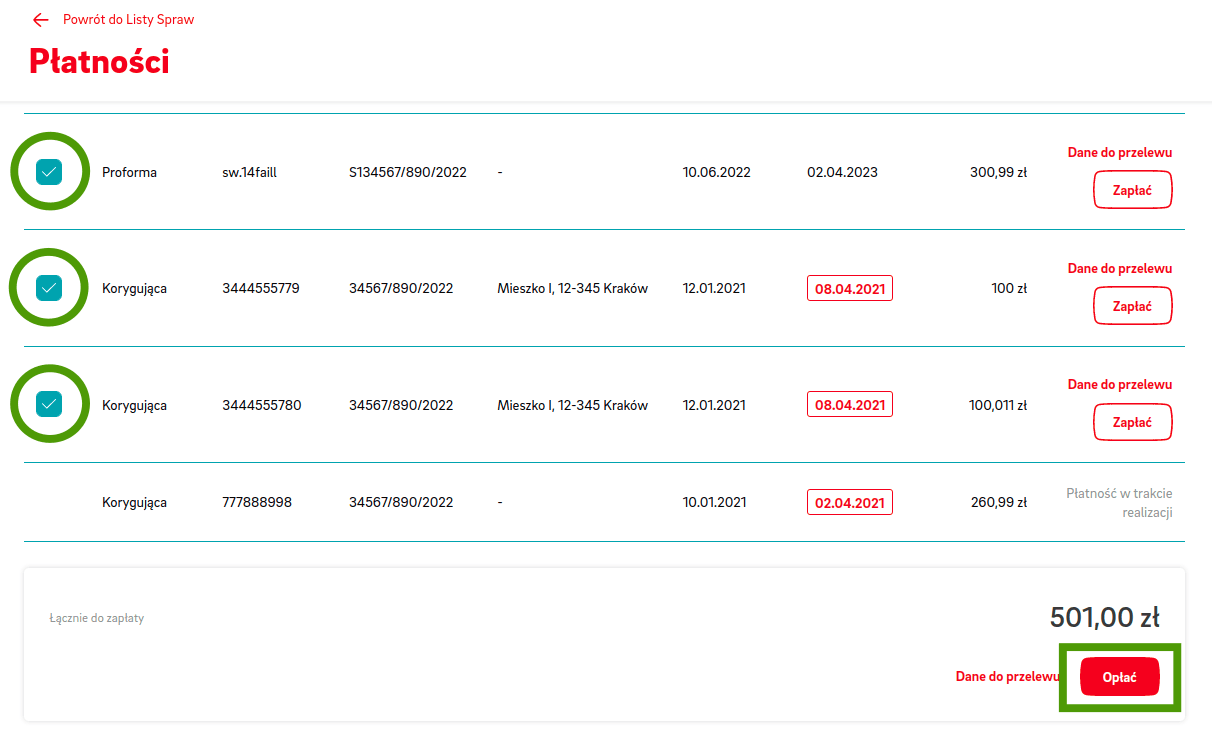Toggle checkbox for invoice 3444555779
This screenshot has width=1212, height=753.
49,288
